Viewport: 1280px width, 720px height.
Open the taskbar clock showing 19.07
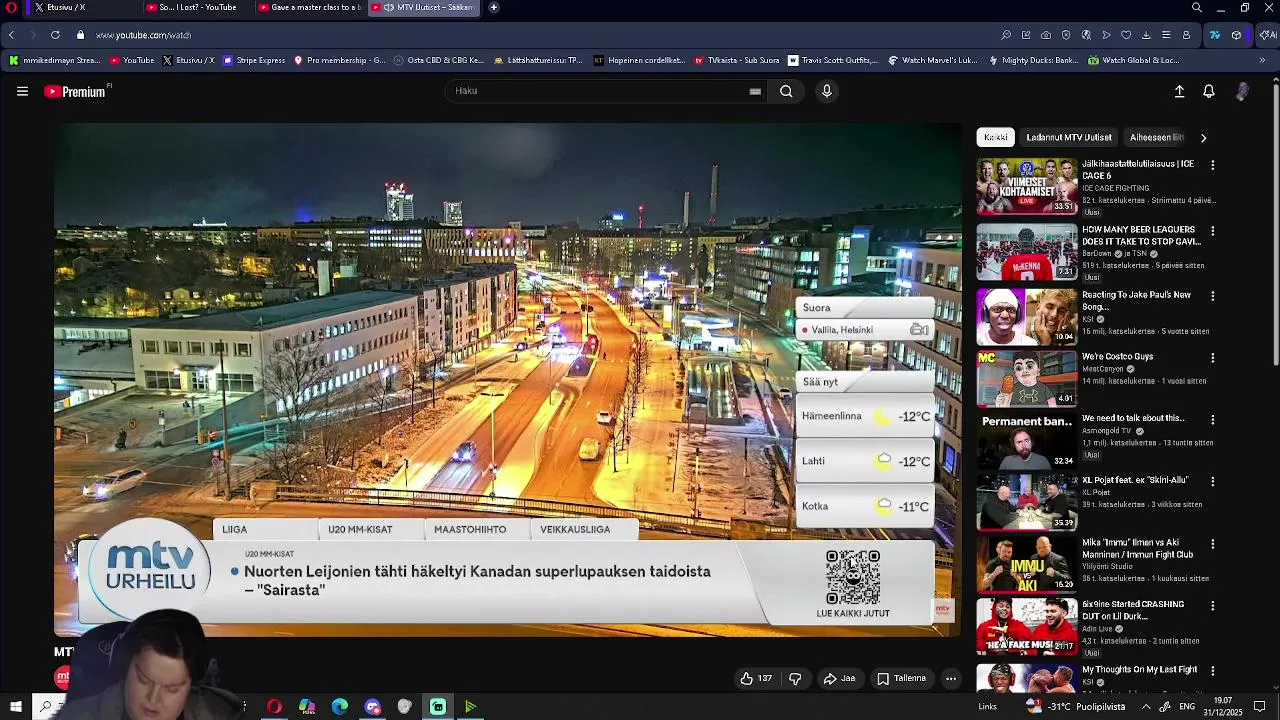tap(1222, 707)
